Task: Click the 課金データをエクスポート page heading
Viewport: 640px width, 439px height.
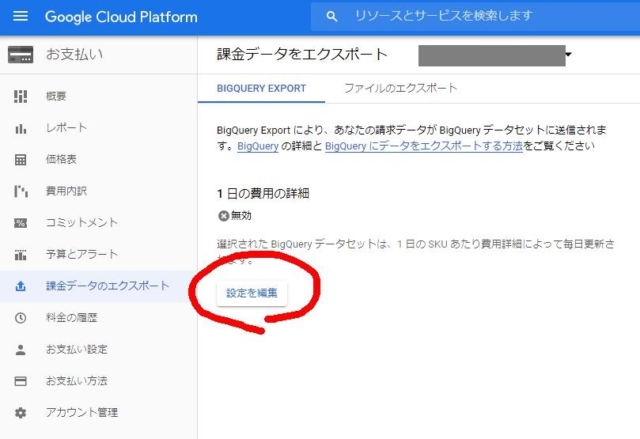Action: coord(302,54)
